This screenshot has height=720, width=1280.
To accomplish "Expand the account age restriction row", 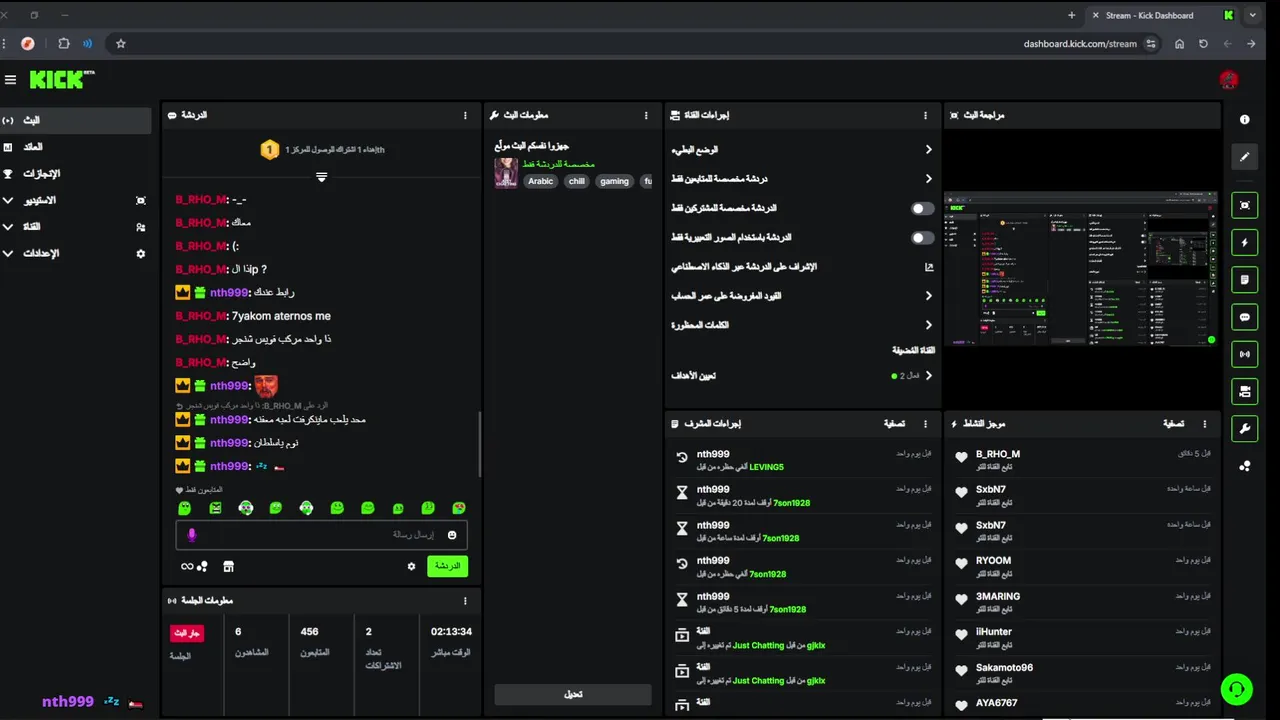I will (x=803, y=296).
